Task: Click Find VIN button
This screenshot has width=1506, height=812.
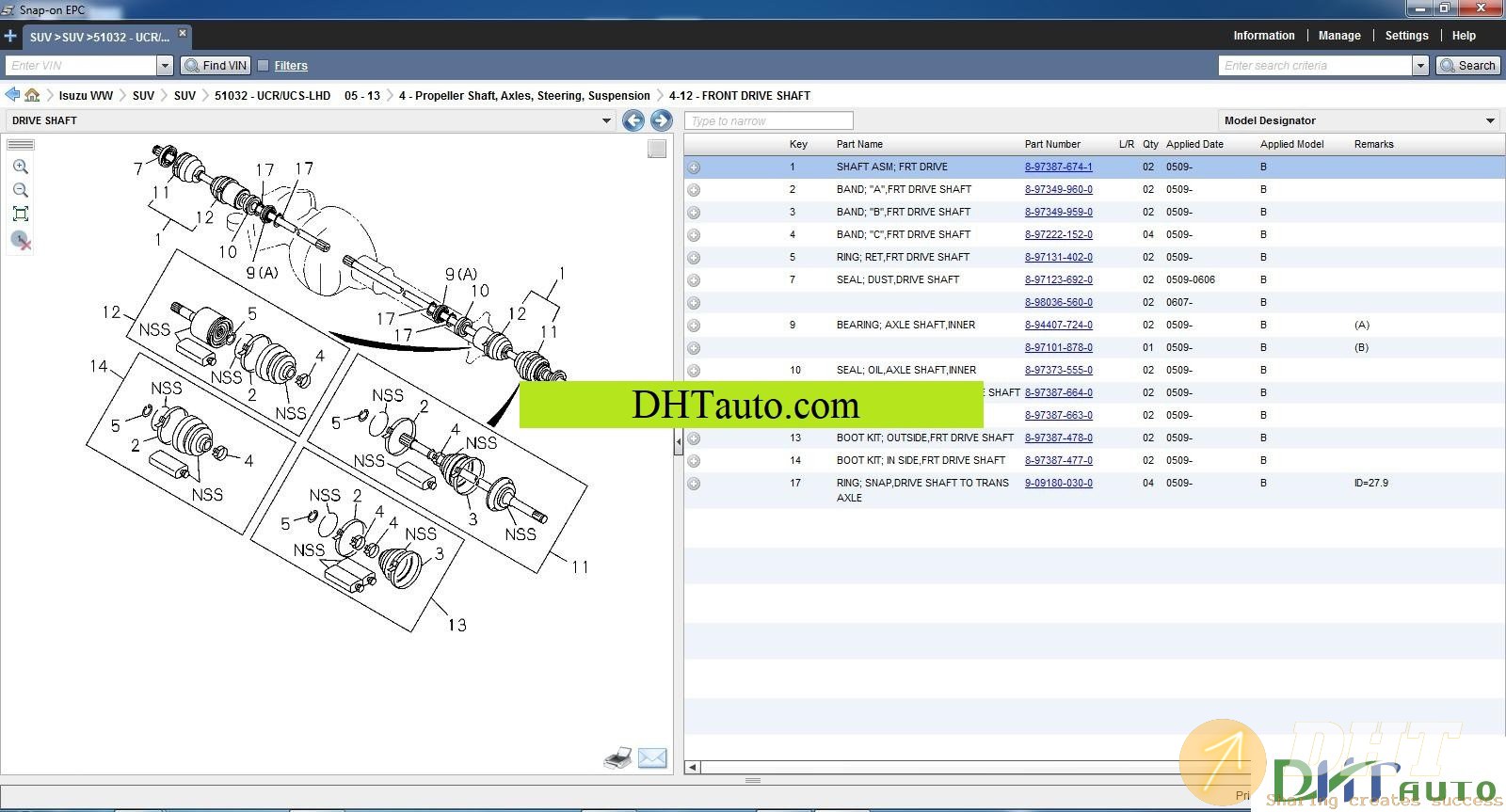Action: 216,66
